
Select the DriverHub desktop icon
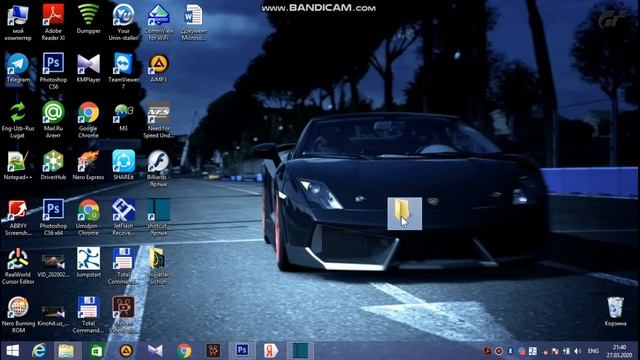53,165
